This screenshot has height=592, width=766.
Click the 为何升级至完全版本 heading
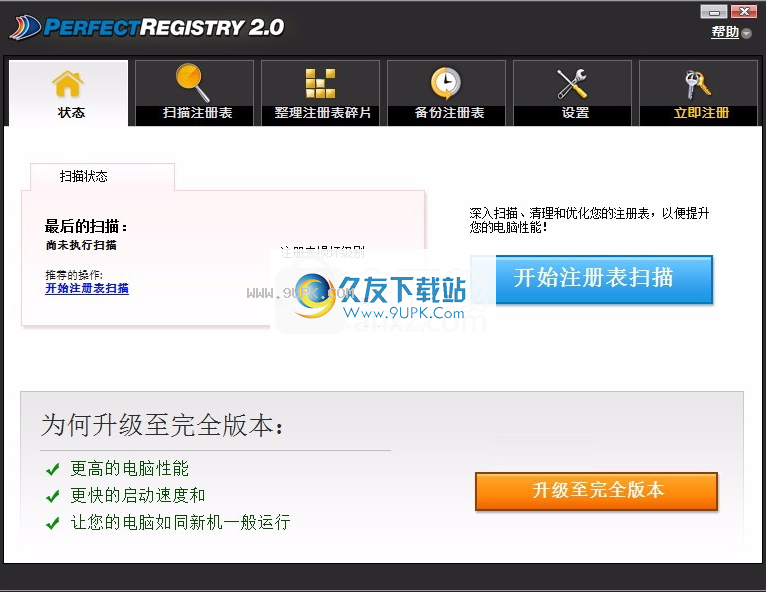pos(162,424)
